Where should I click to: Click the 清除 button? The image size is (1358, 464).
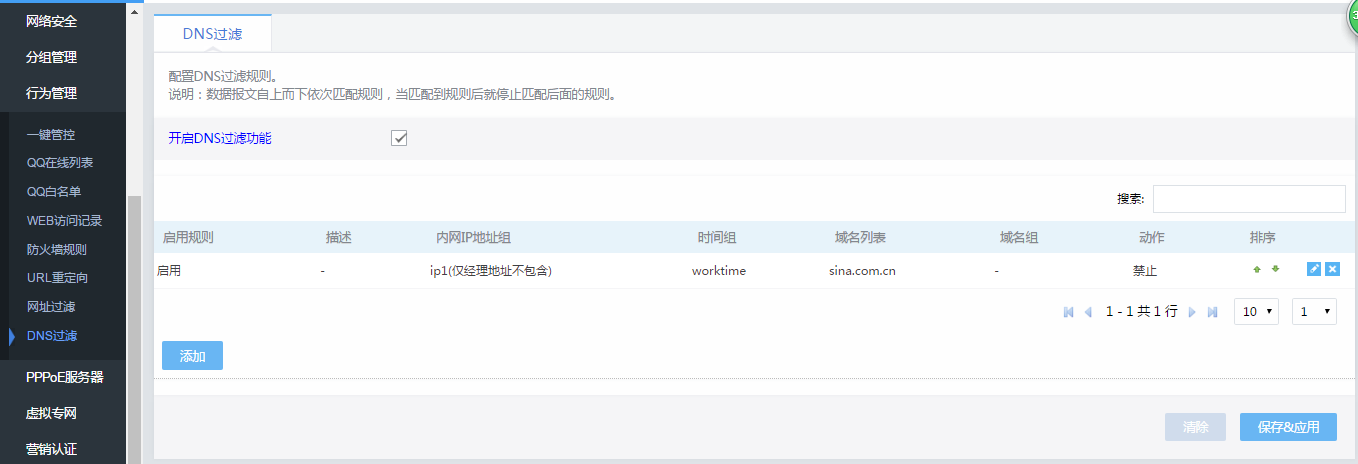click(x=1195, y=427)
